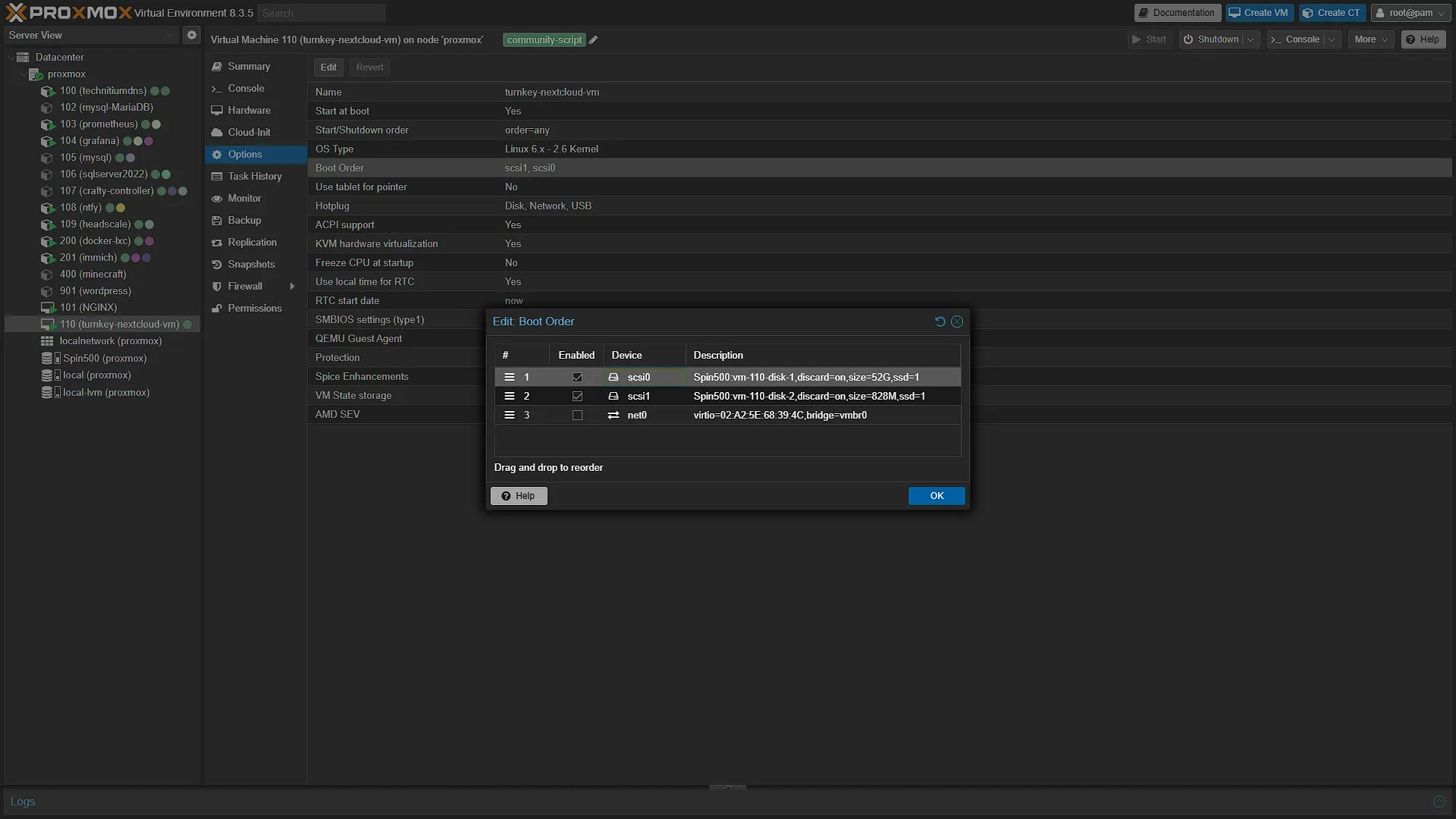
Task: Open the Snapshots section in the sidebar
Action: tap(251, 264)
